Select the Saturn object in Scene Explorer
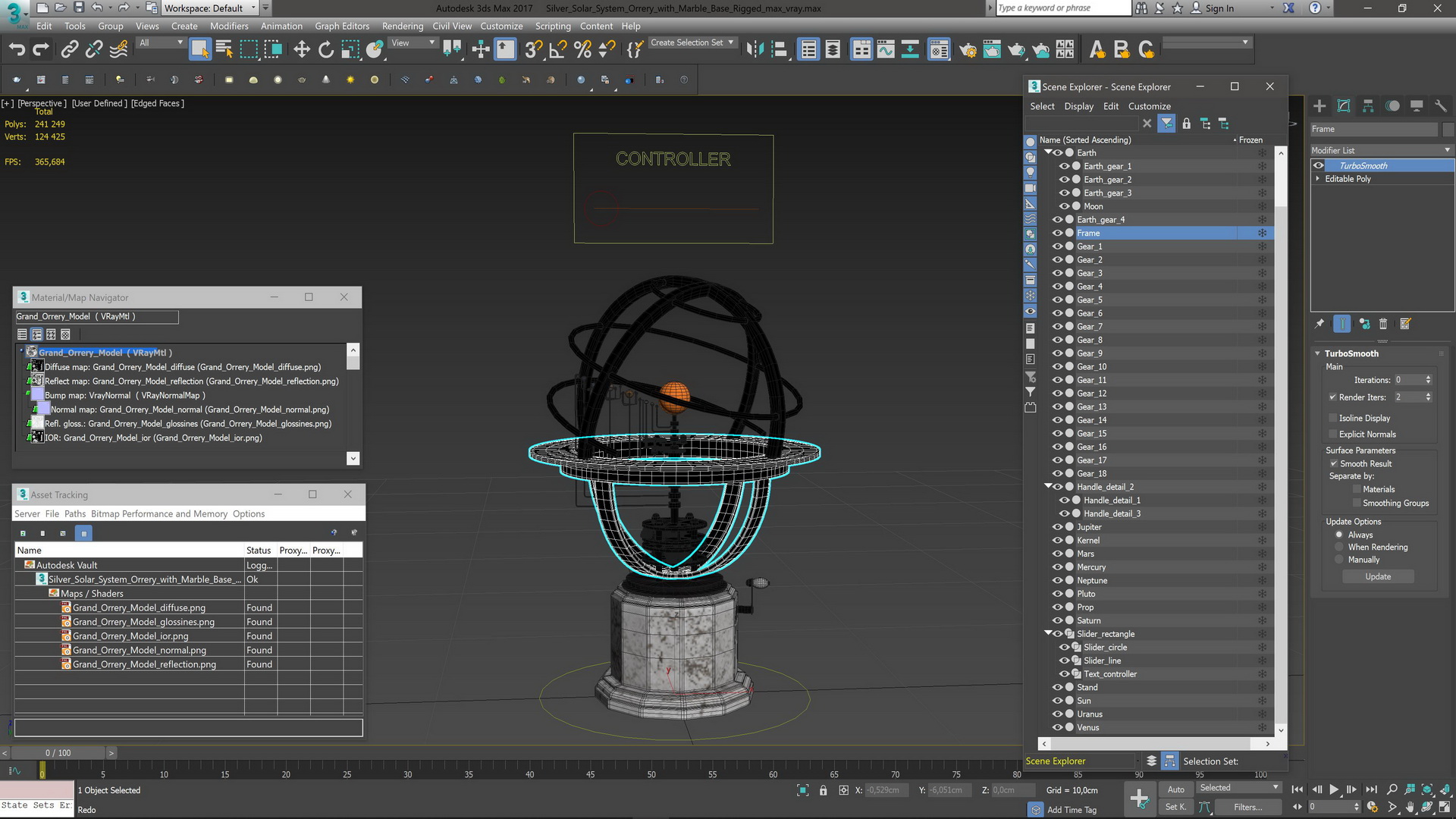The width and height of the screenshot is (1456, 819). click(1088, 620)
